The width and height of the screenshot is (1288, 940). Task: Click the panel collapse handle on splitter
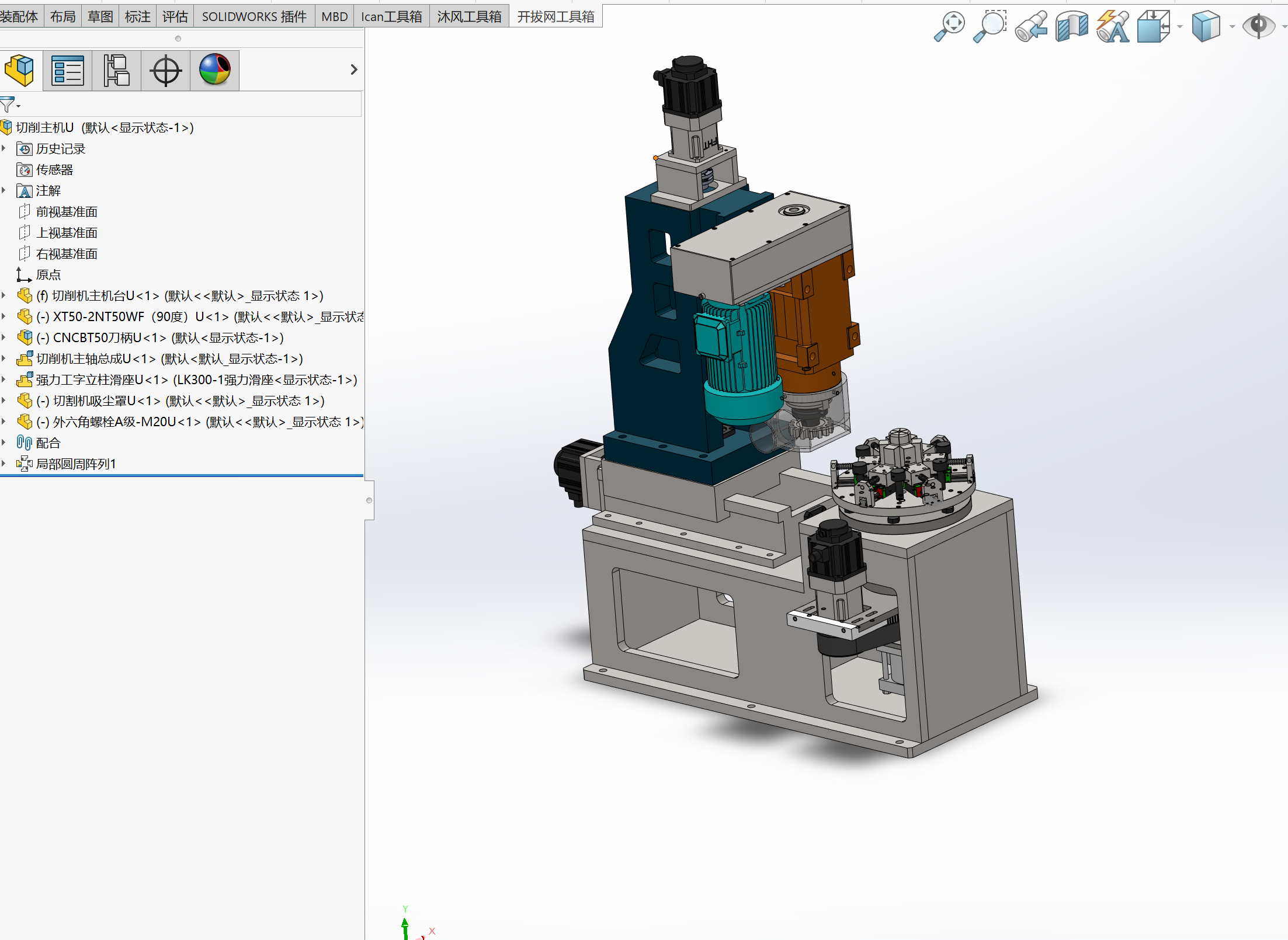[369, 500]
